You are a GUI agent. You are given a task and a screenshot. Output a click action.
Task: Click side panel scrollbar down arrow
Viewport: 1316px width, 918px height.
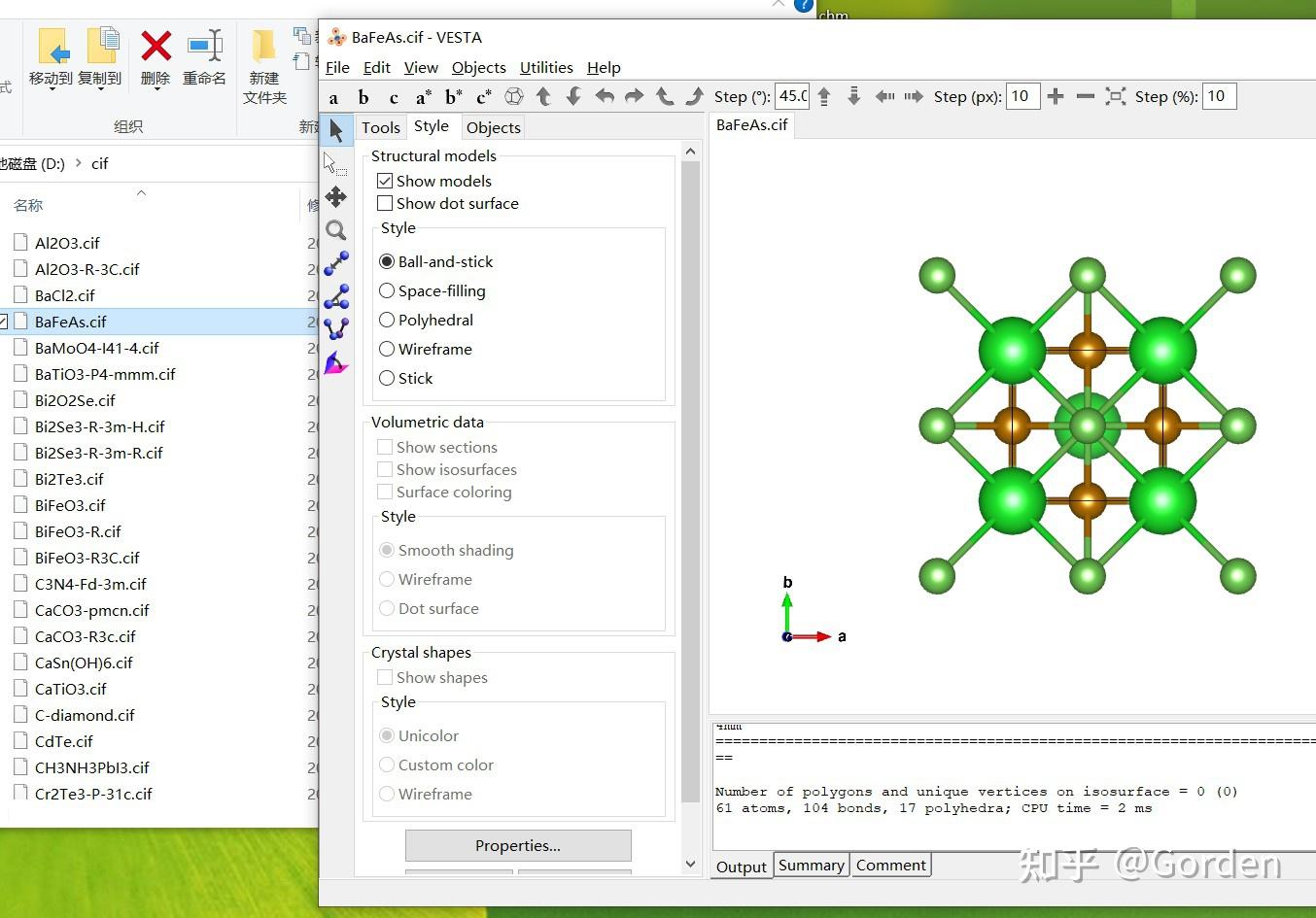690,864
